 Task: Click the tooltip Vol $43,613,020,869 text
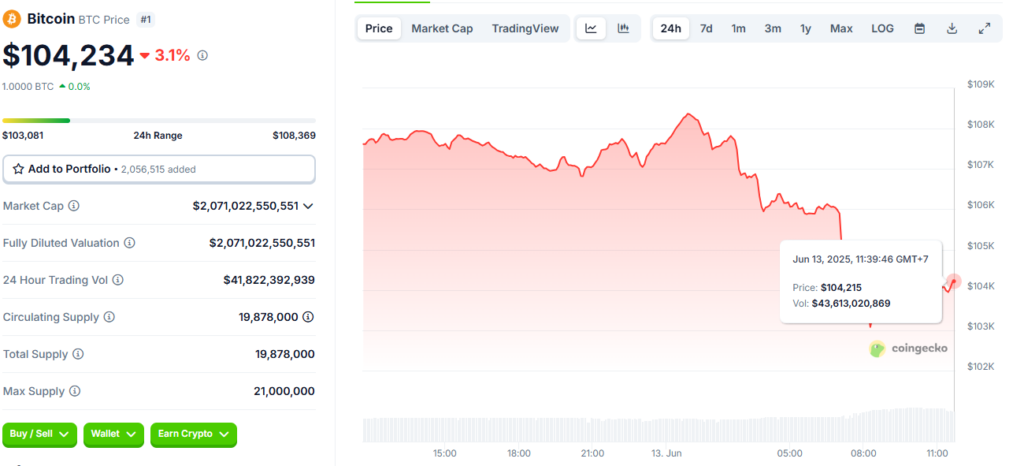click(x=842, y=303)
